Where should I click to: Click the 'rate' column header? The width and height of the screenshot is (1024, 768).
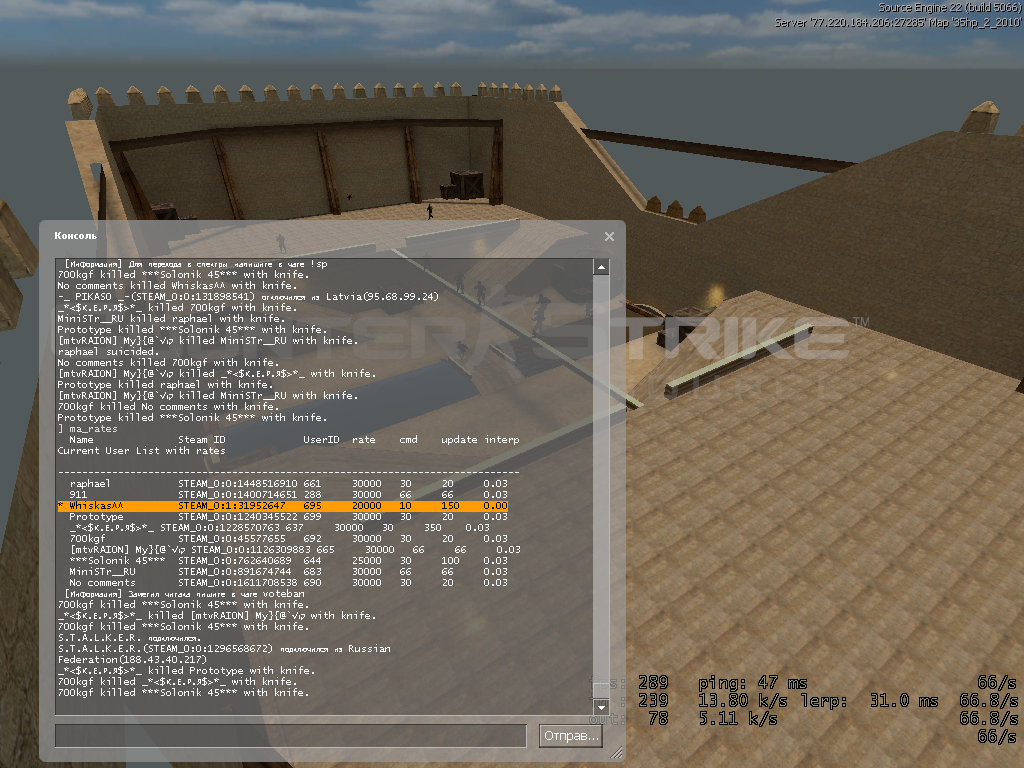click(364, 440)
